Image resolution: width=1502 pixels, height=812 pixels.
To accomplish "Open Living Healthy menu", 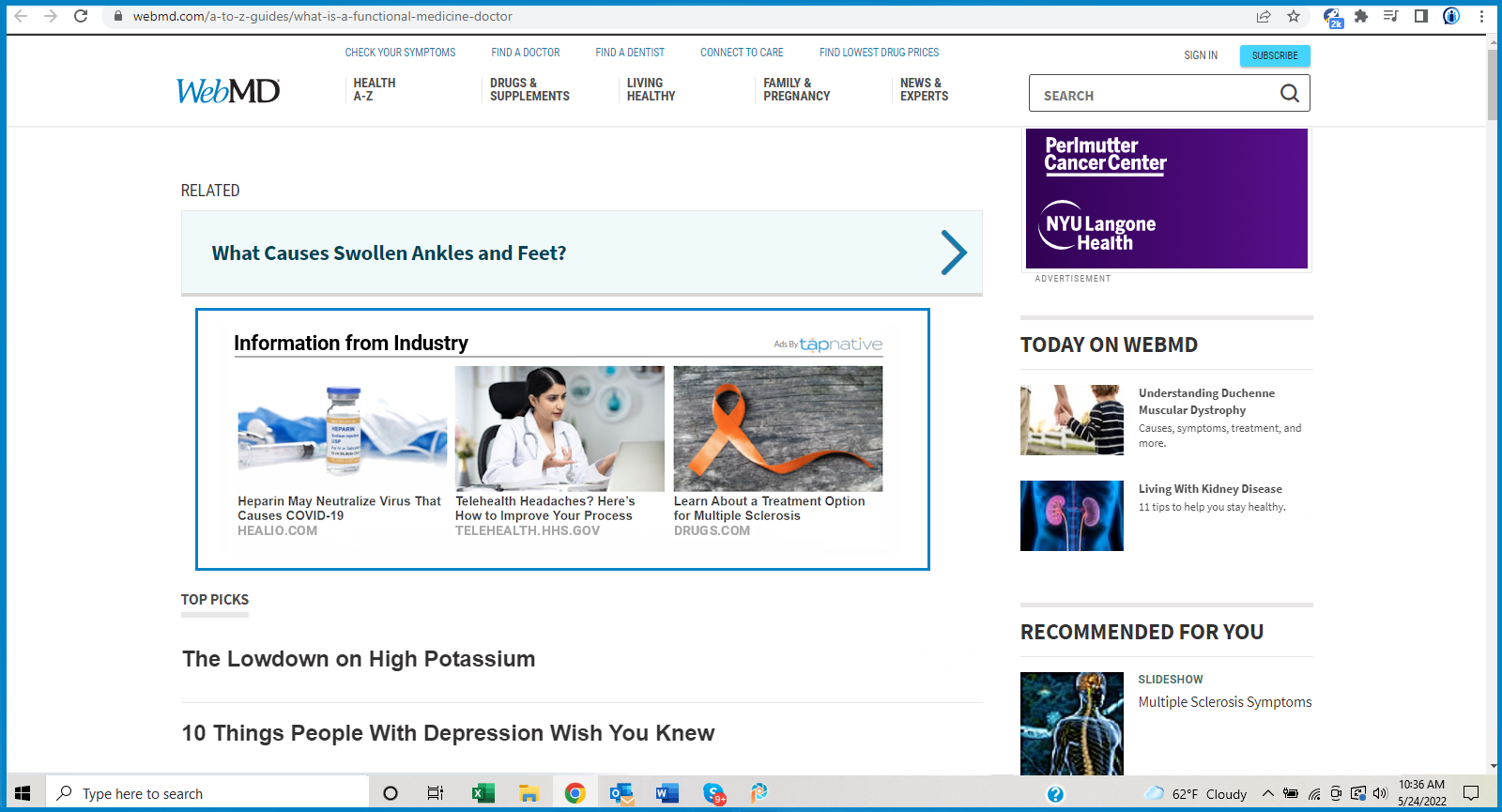I will tap(651, 89).
